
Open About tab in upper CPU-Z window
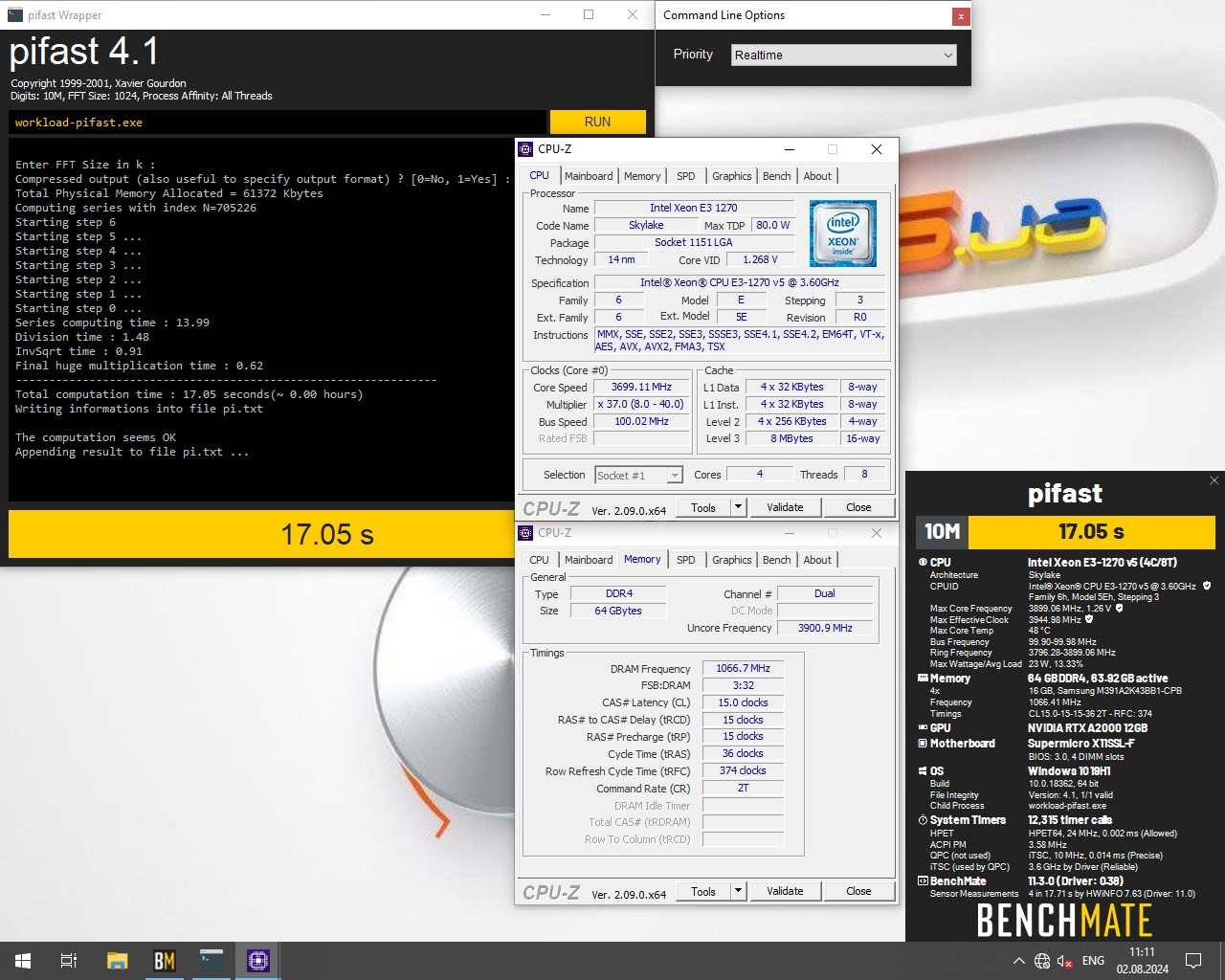(817, 176)
